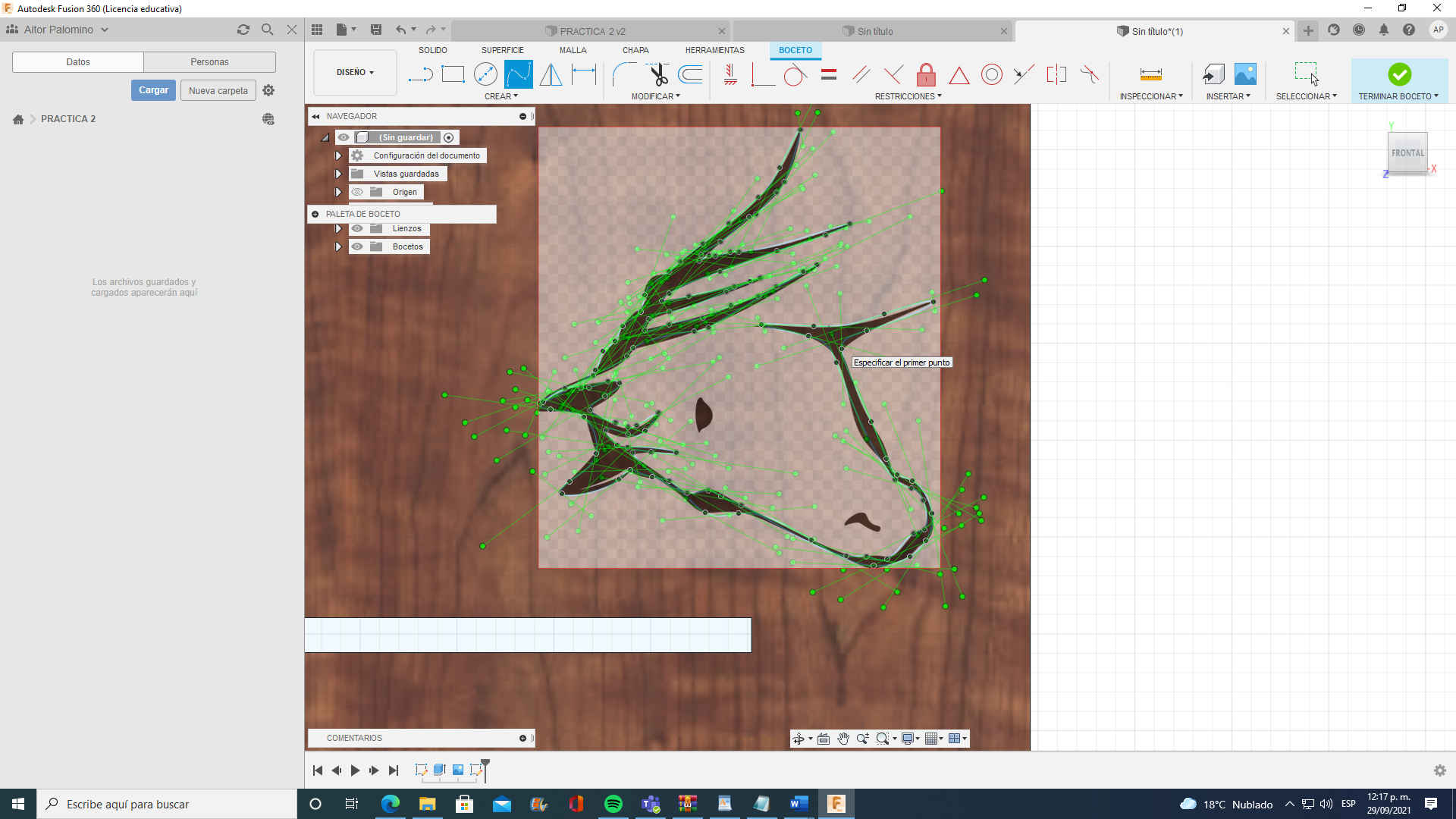
Task: Toggle visibility of Lienzos folder
Action: point(357,228)
